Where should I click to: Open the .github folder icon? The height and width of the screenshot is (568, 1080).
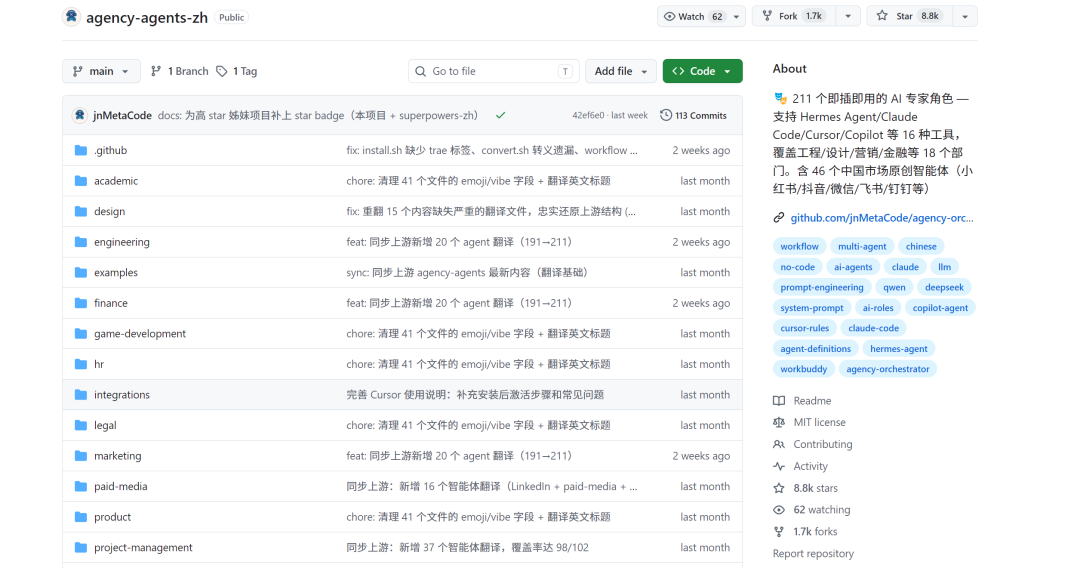(81, 150)
